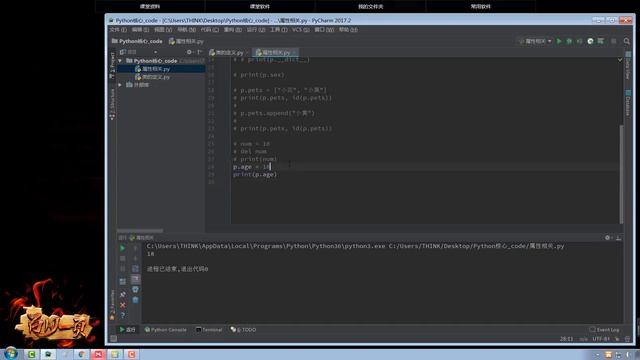Toggle the Database side panel
The height and width of the screenshot is (360, 640).
click(x=628, y=103)
